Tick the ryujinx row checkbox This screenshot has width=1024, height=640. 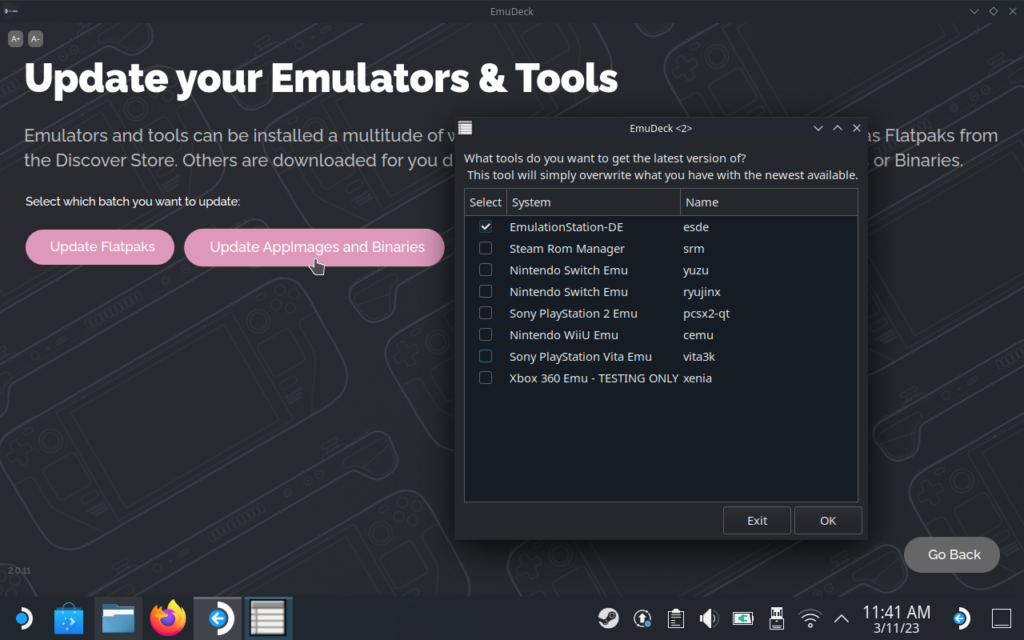(485, 291)
